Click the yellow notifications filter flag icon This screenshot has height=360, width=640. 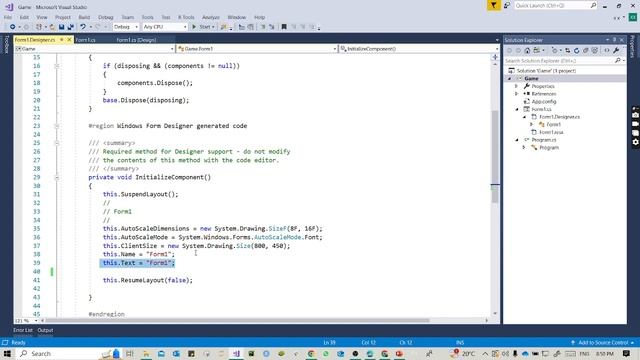point(493,5)
